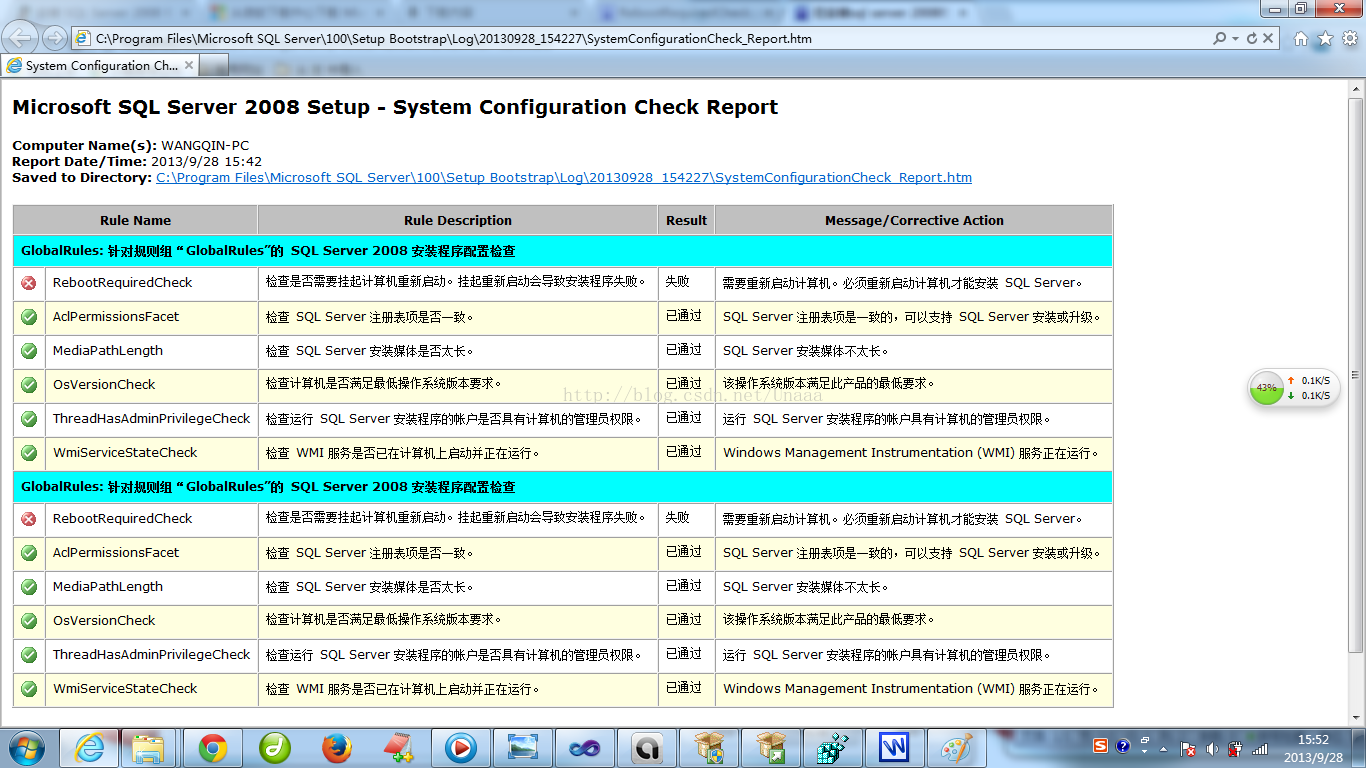Open the red notepad taskbar icon

[x=399, y=748]
